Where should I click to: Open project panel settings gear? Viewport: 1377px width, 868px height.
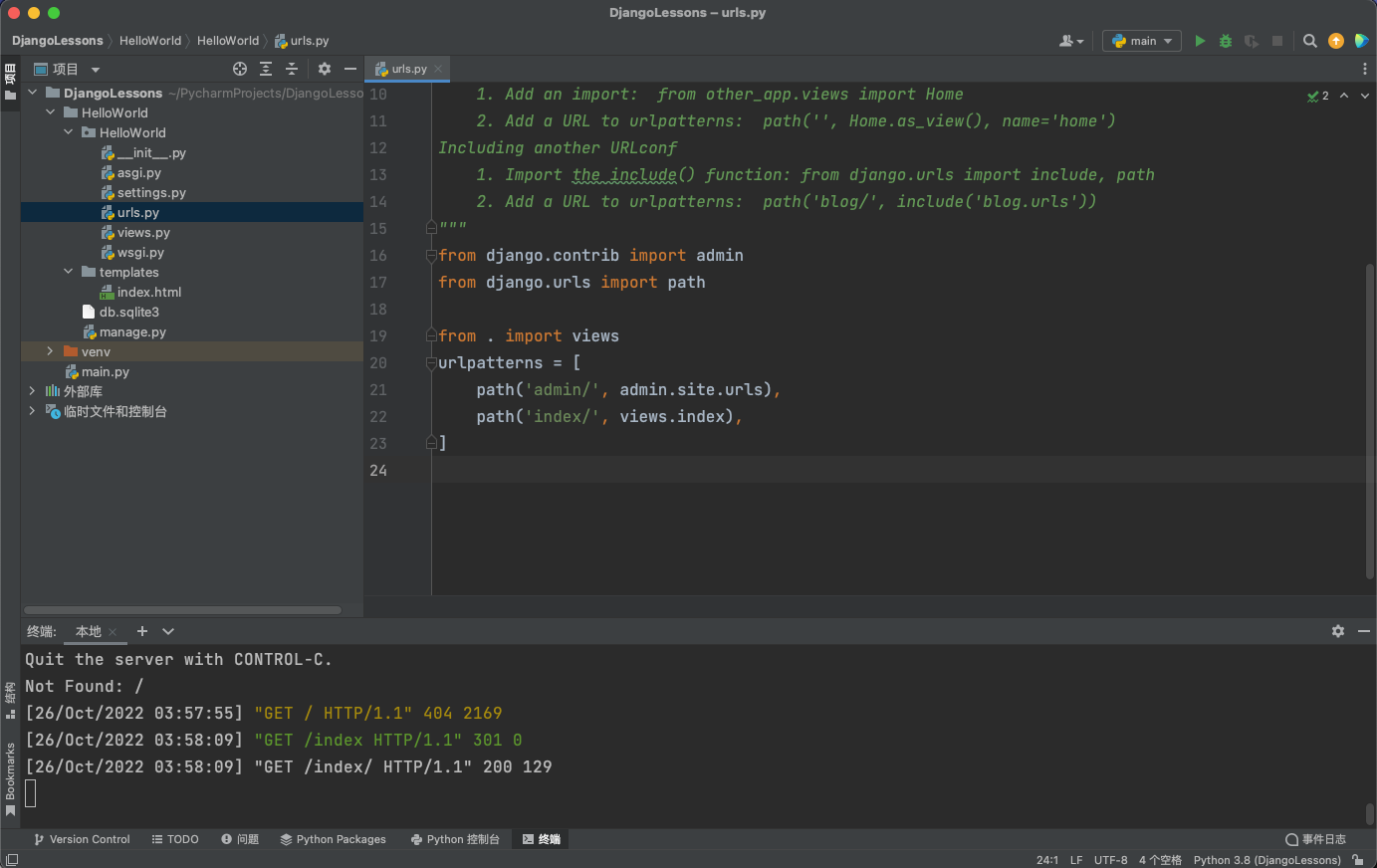[325, 69]
